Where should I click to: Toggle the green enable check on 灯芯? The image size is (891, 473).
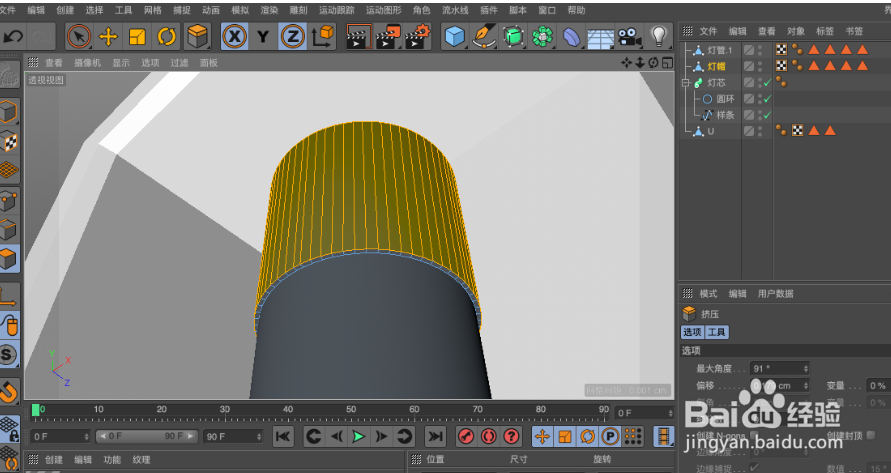click(767, 83)
